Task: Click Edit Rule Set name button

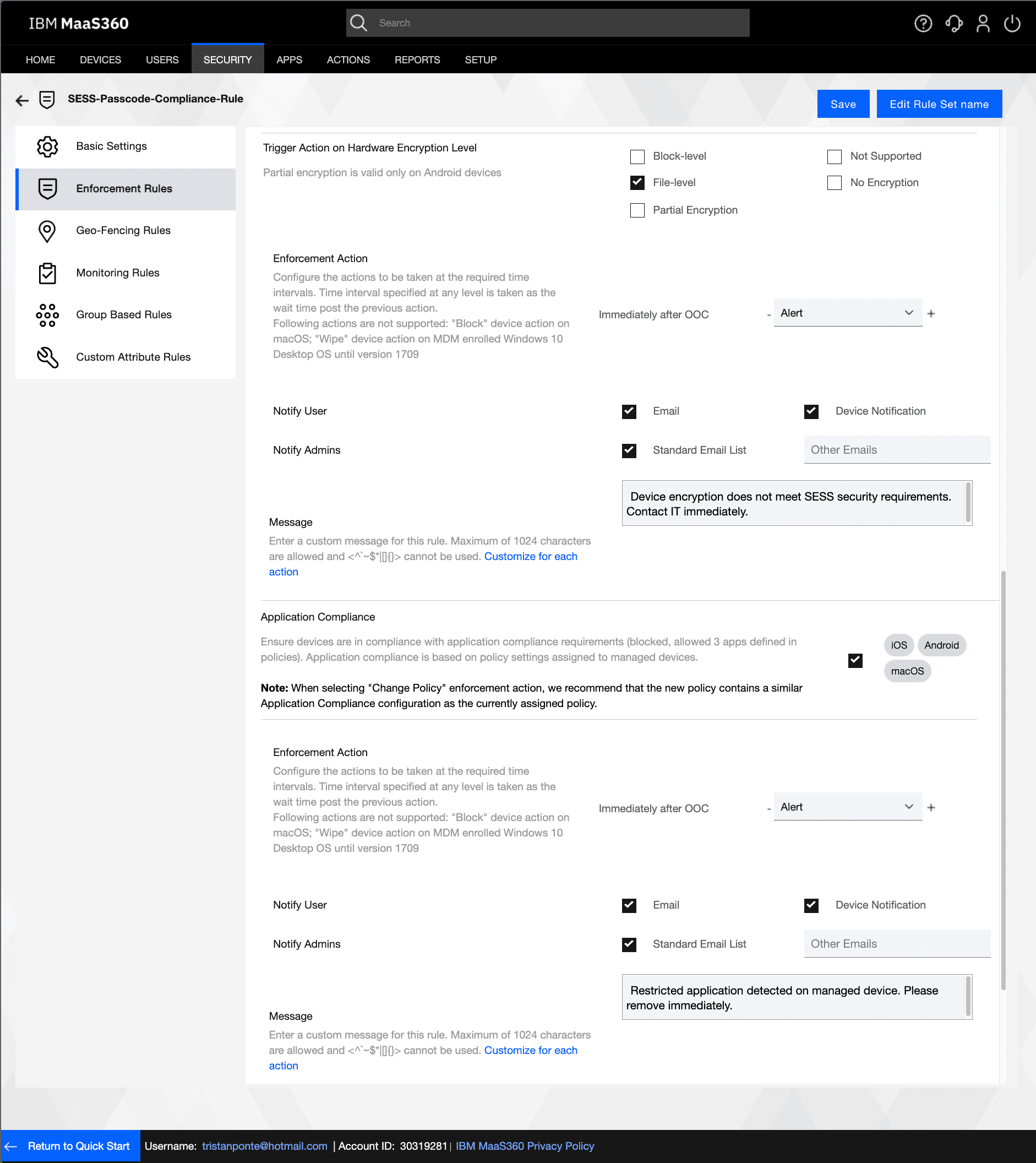Action: pos(939,104)
